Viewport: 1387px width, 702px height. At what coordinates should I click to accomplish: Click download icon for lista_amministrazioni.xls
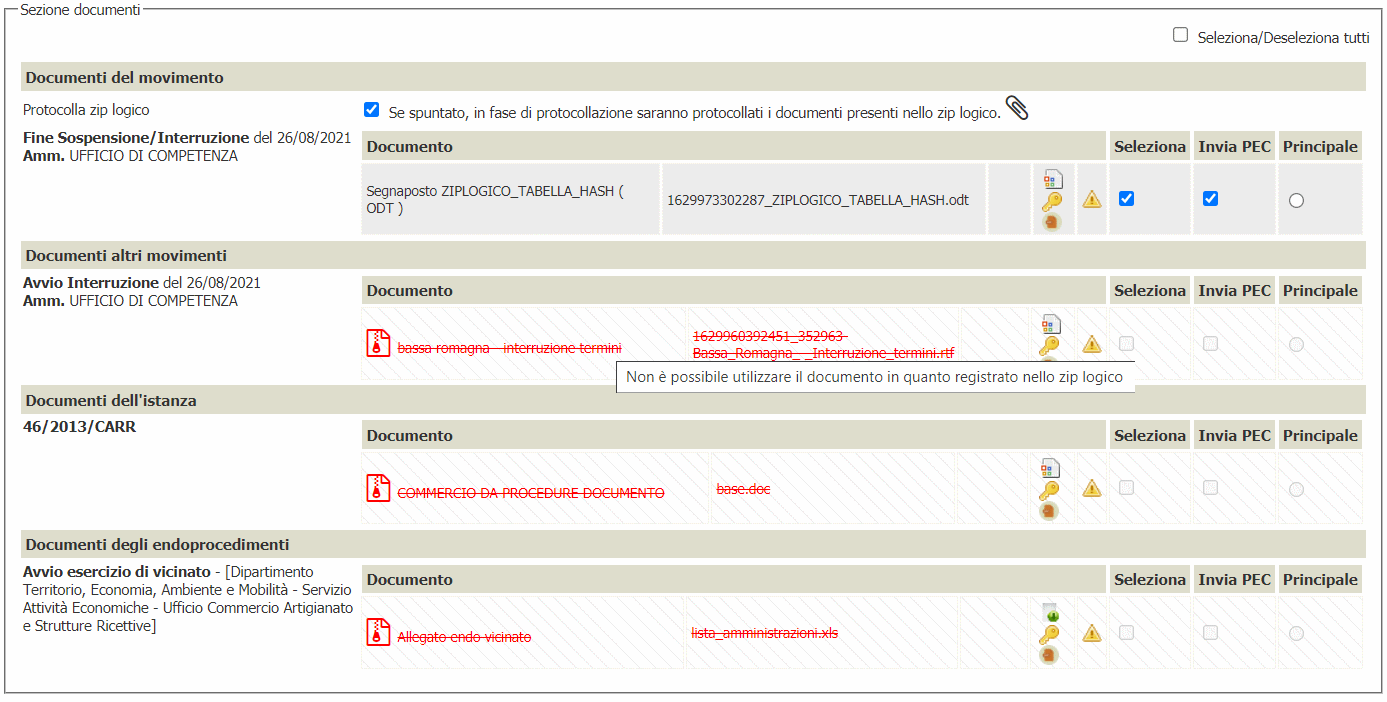point(1050,612)
